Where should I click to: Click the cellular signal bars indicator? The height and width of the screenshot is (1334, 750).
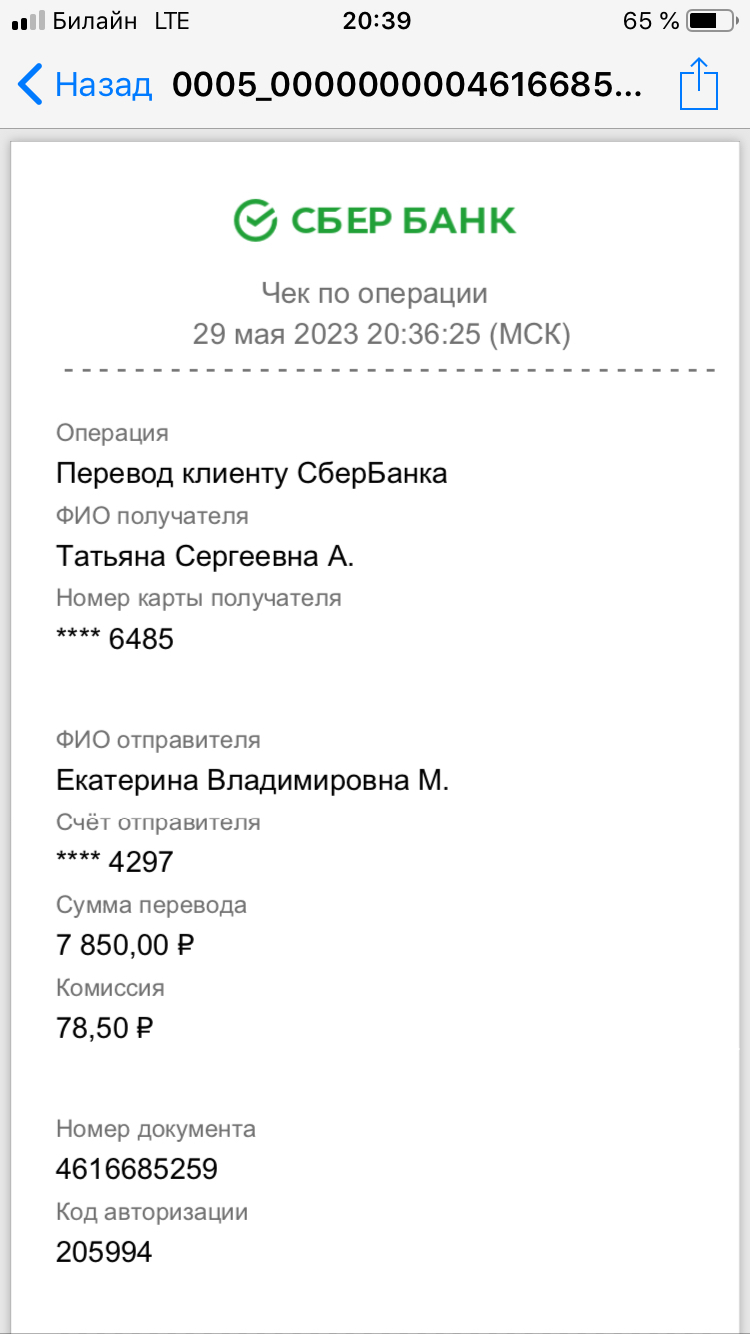28,21
